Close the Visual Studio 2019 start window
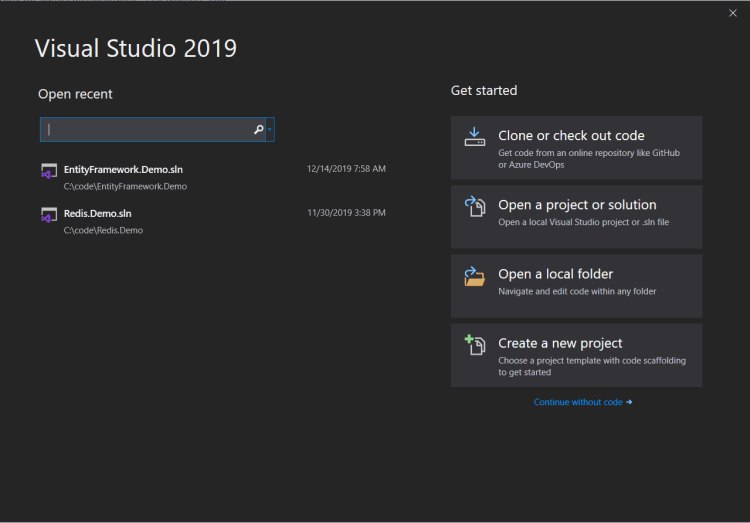The width and height of the screenshot is (750, 523). coord(733,13)
